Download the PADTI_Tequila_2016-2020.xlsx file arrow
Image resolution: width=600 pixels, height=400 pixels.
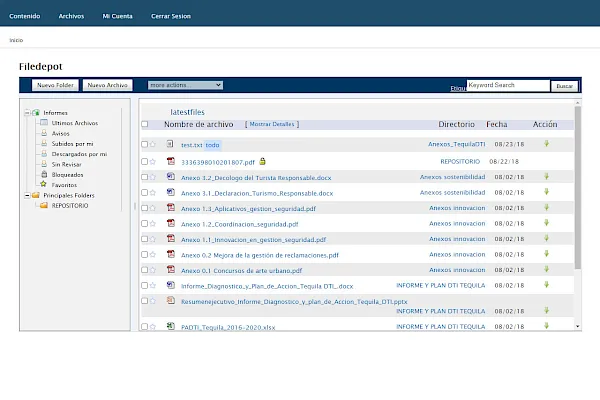tap(546, 326)
